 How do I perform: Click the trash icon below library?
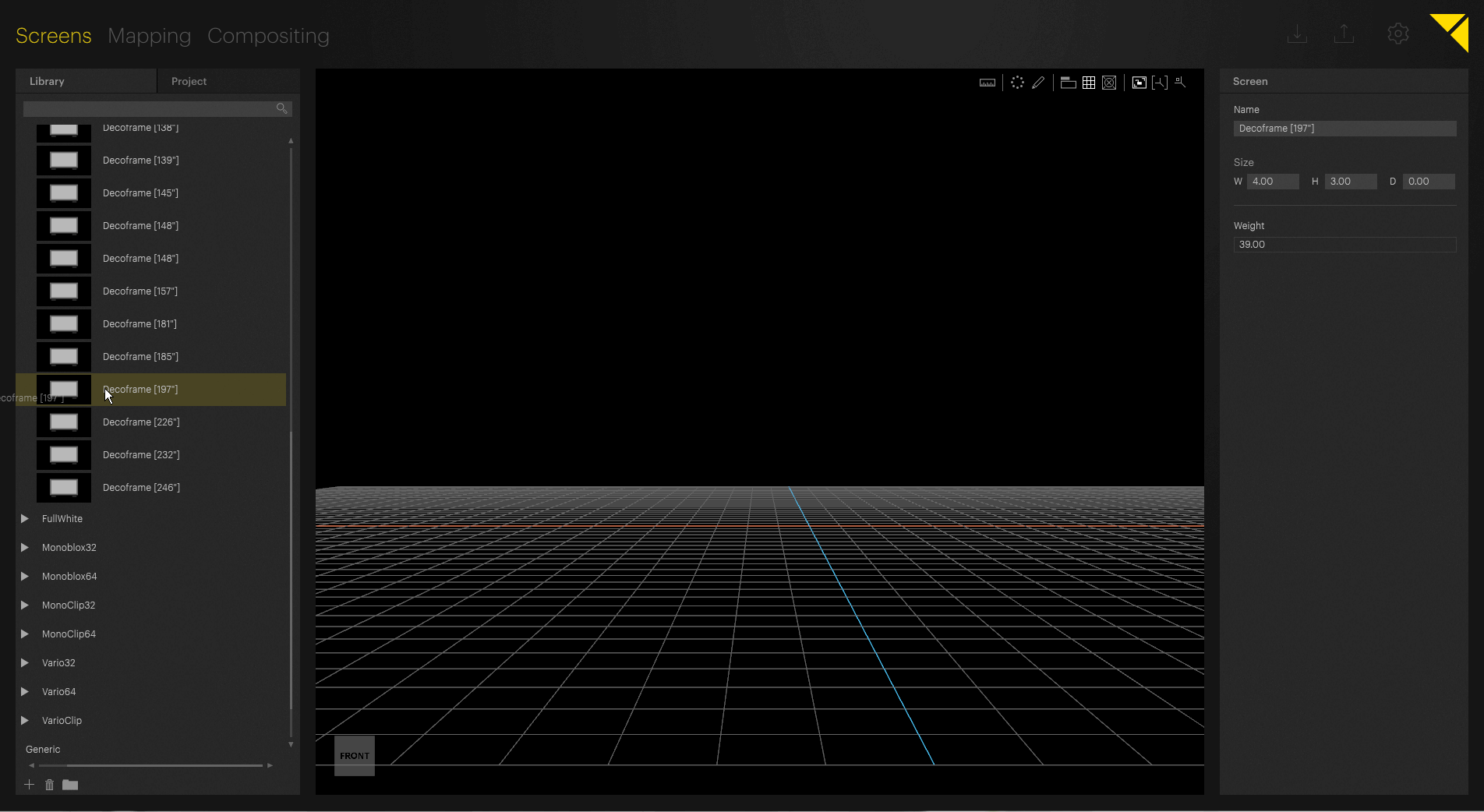coord(49,785)
